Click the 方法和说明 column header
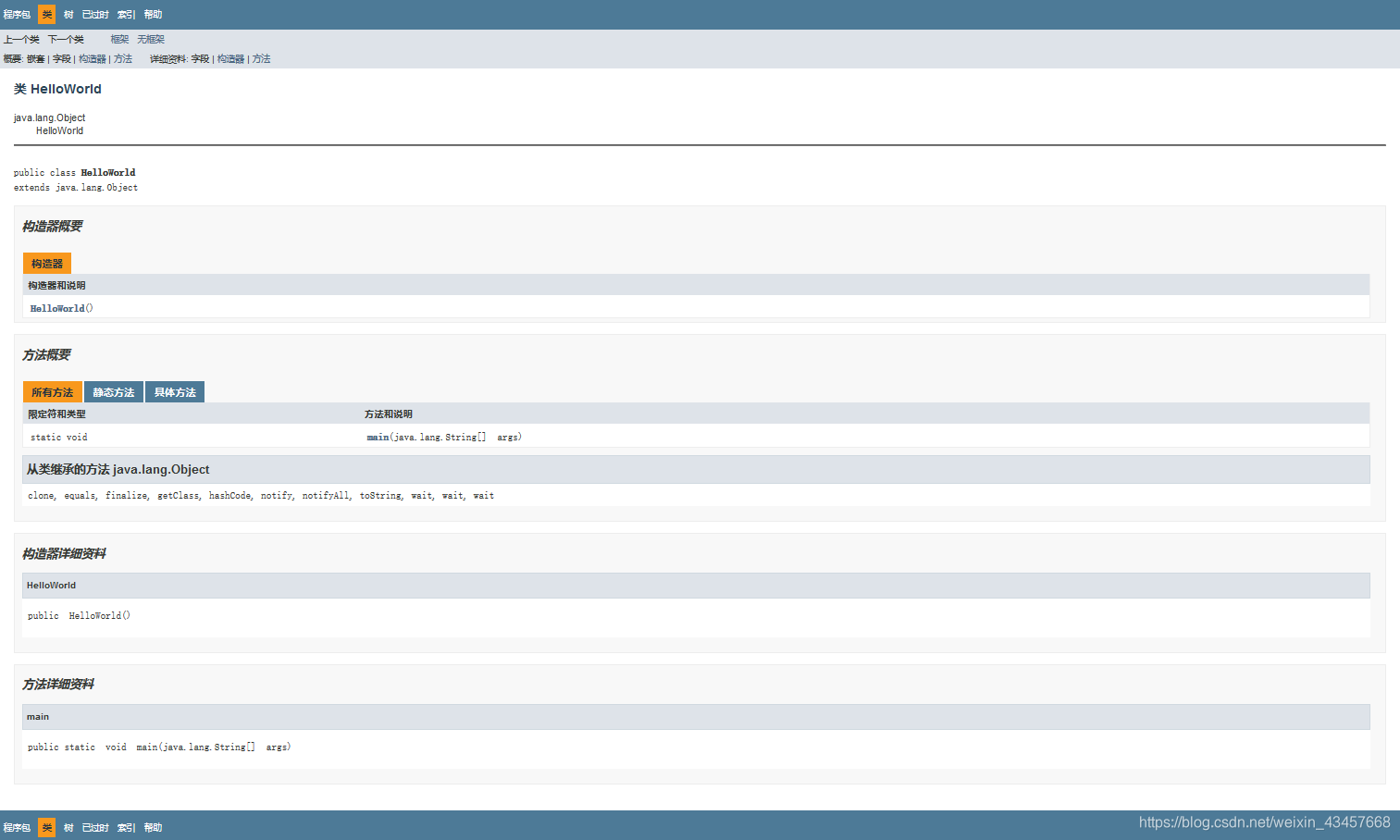Image resolution: width=1400 pixels, height=840 pixels. point(389,414)
